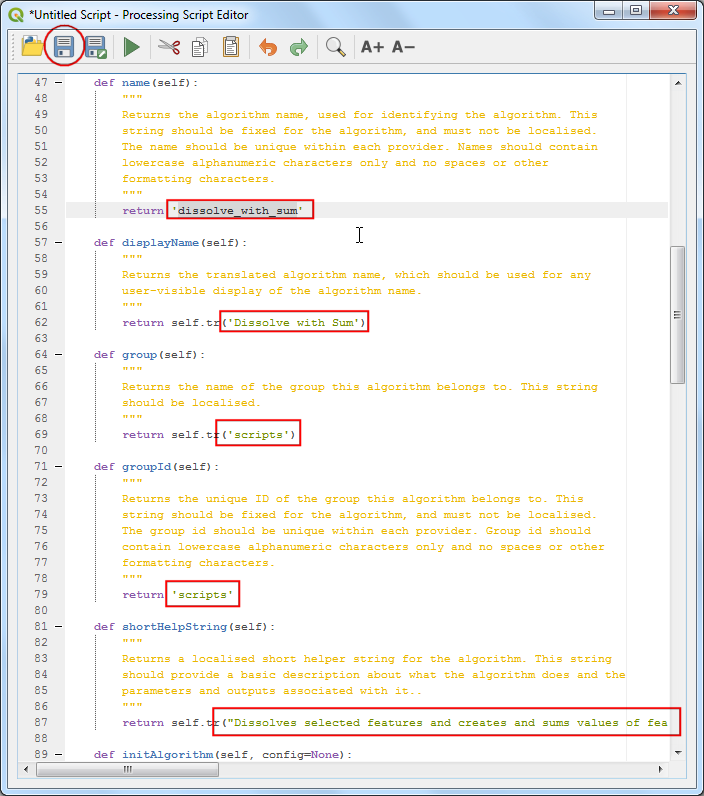This screenshot has height=796, width=704.
Task: Click the Copy icon in the toolbar
Action: pyautogui.click(x=200, y=47)
